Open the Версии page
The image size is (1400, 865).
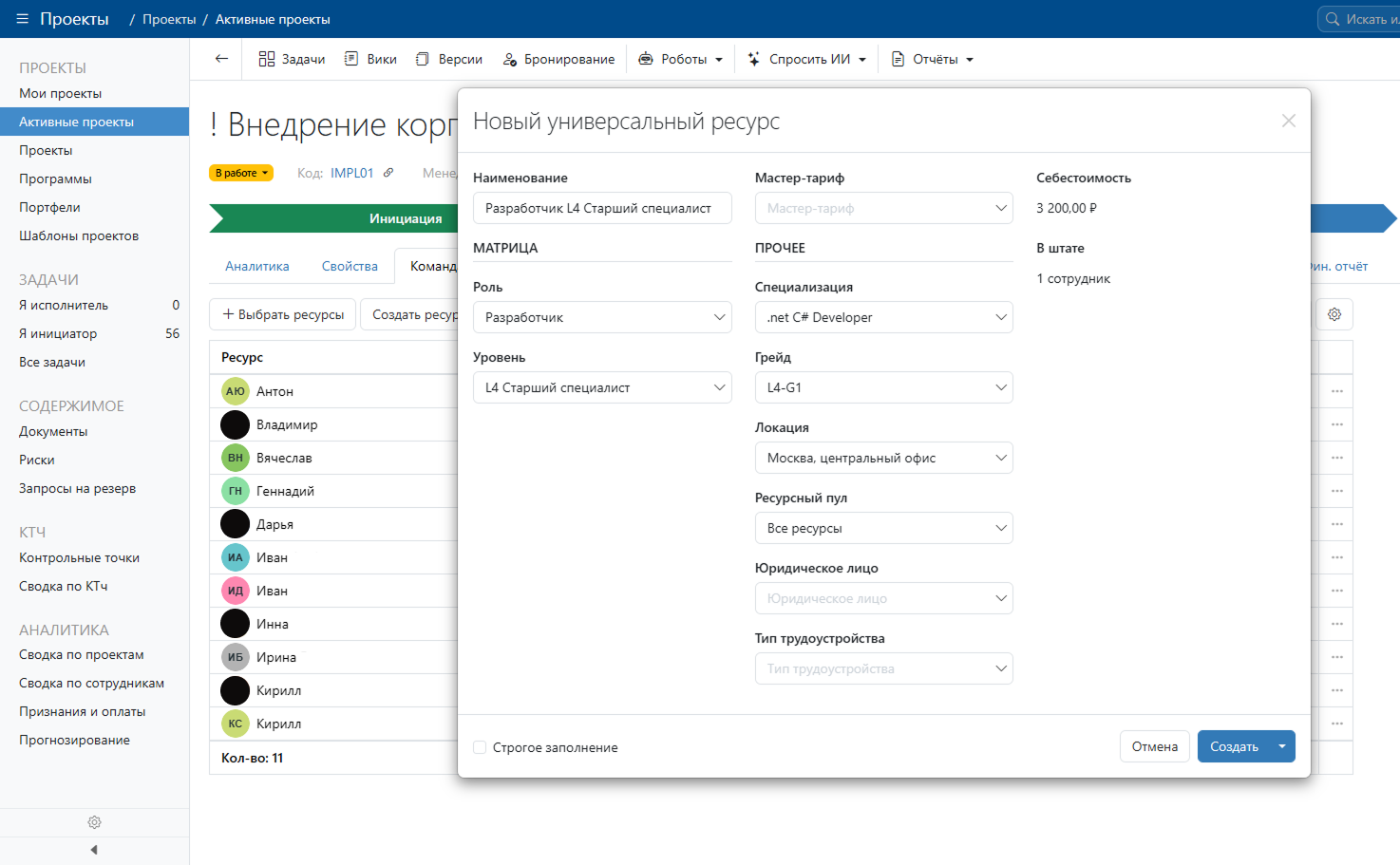point(450,59)
